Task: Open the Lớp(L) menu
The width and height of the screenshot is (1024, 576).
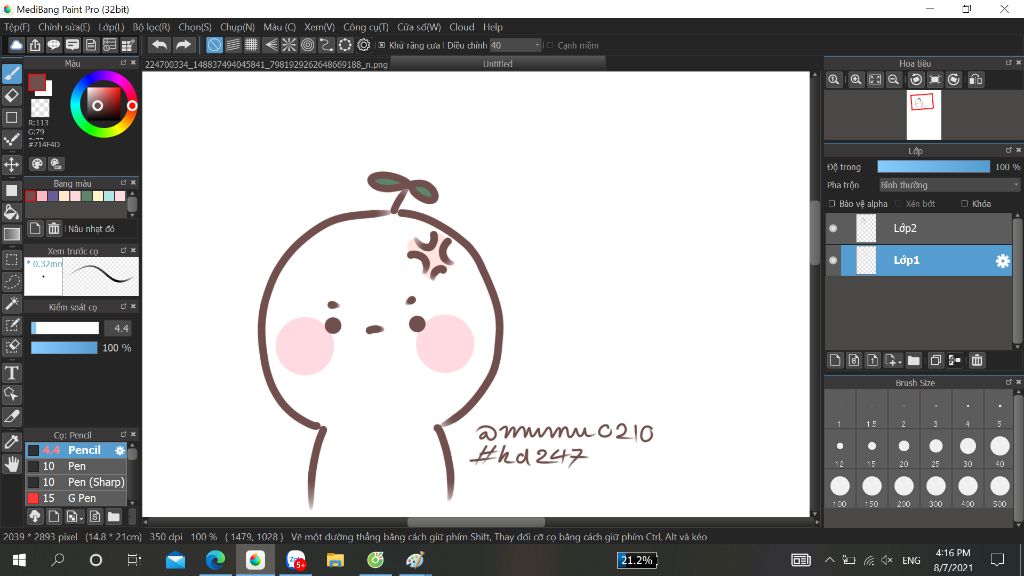Action: coord(111,27)
